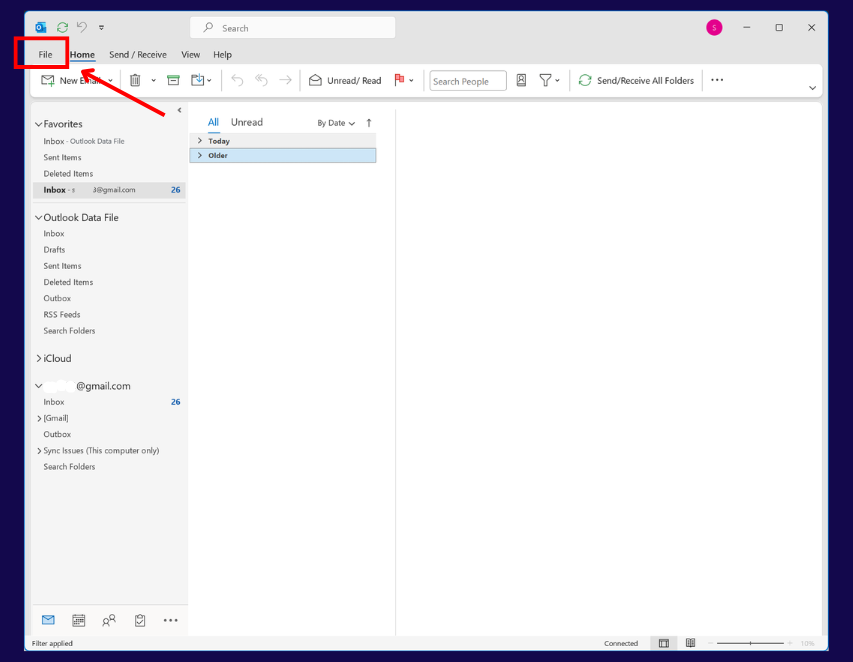
Task: Click the sync Send/Receive icon in title bar
Action: pos(63,27)
